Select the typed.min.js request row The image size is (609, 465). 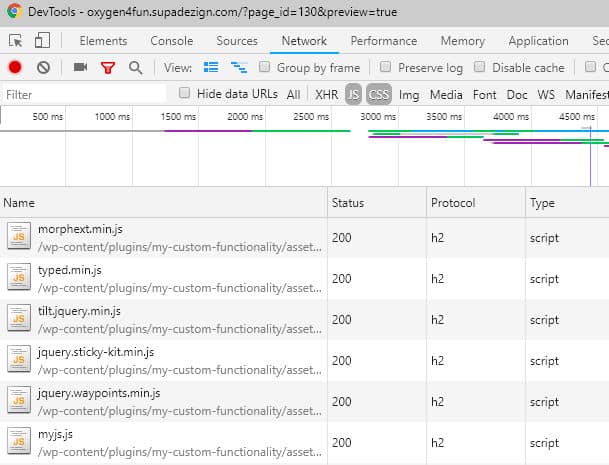coord(165,278)
